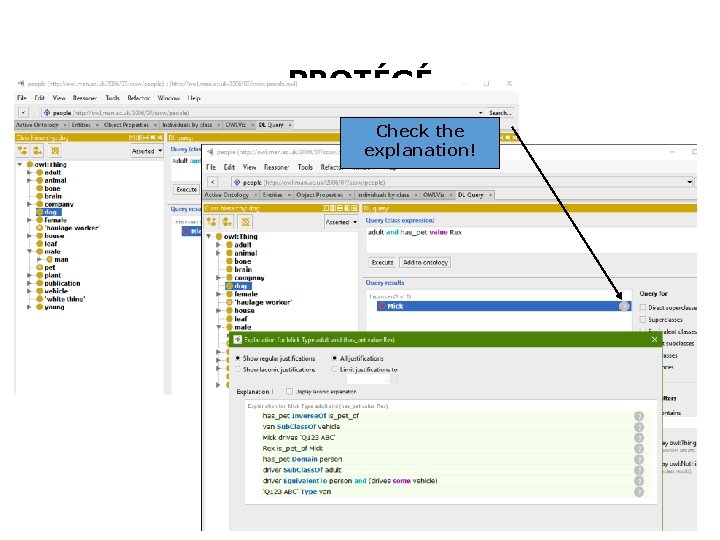Click back arrow in back window toolbar
The image size is (720, 540).
tap(23, 112)
